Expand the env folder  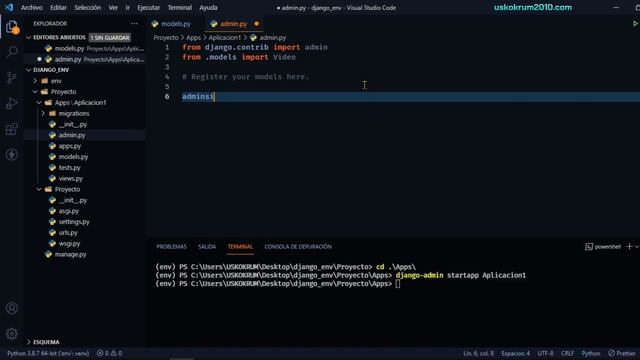[x=56, y=81]
